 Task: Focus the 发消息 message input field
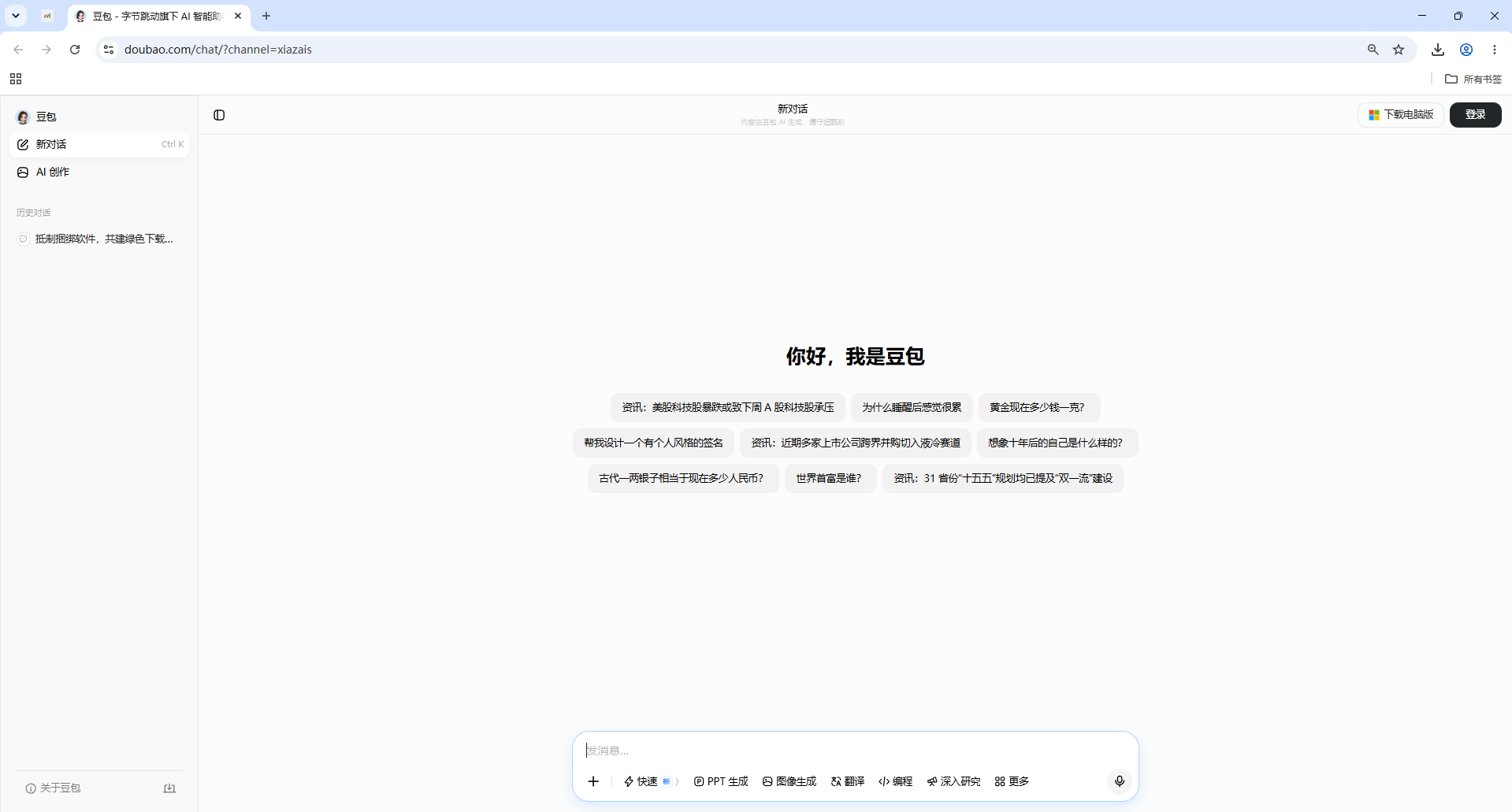(x=855, y=751)
